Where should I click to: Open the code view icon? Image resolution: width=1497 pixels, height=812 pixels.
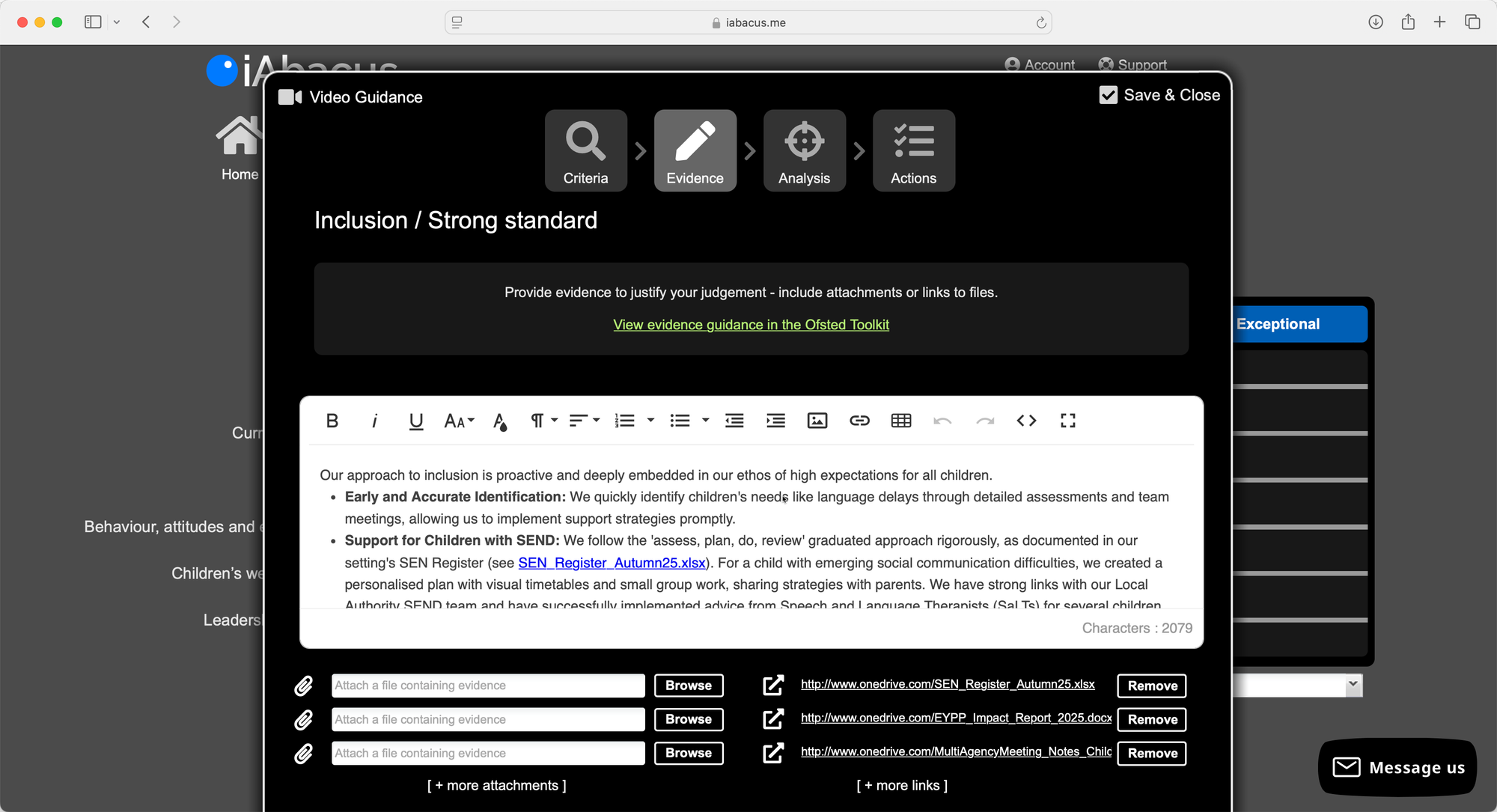point(1026,421)
